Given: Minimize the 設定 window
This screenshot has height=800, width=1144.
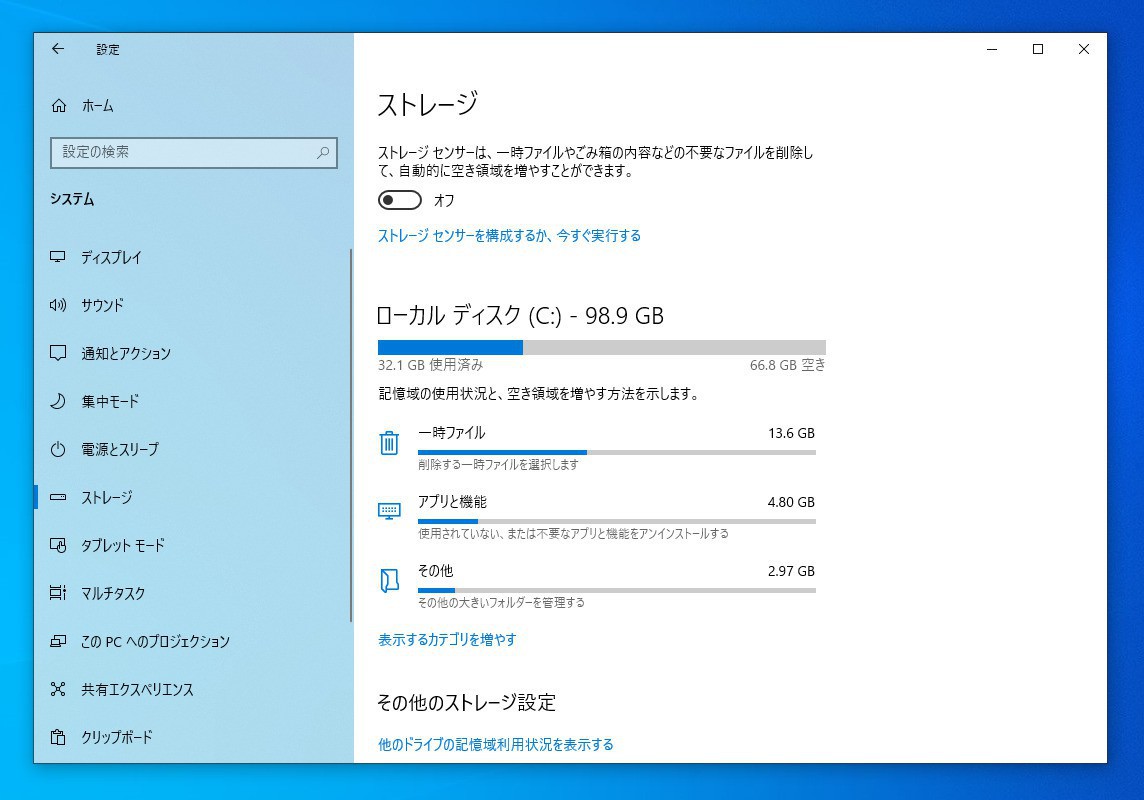Looking at the screenshot, I should (992, 49).
